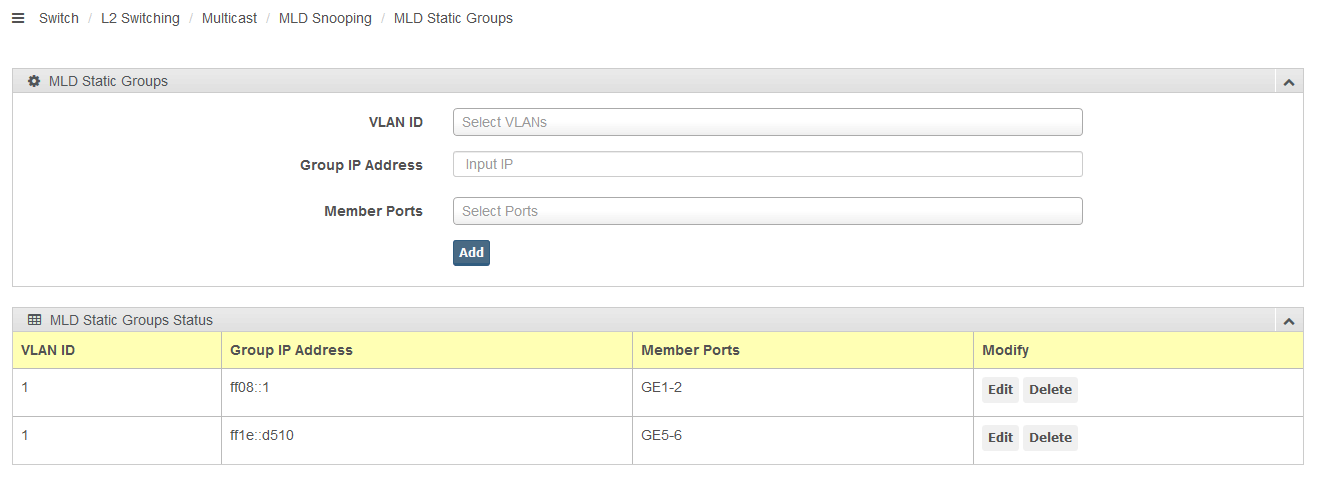Open the Select VLANs dropdown

point(768,122)
